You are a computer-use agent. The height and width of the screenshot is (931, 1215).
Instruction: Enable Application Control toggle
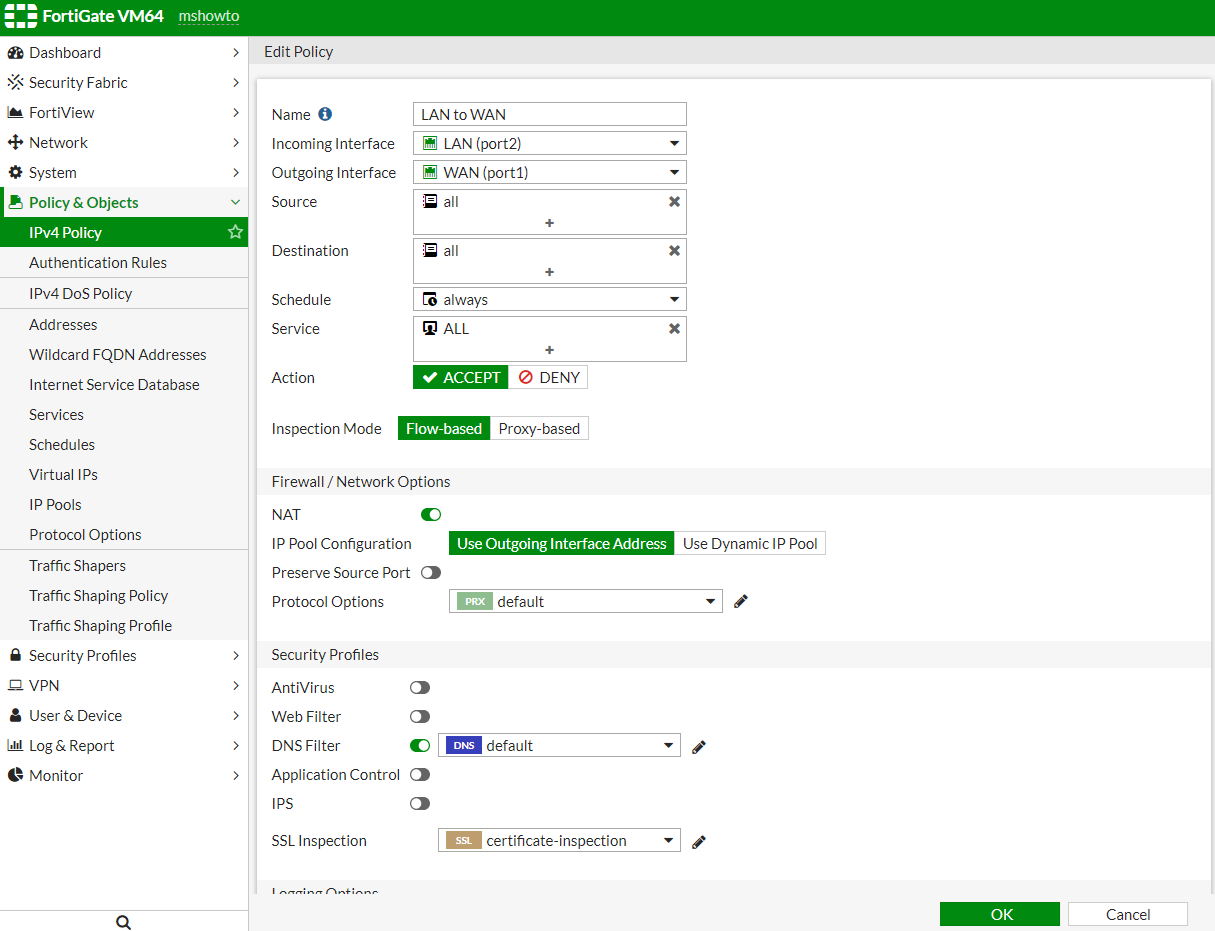(x=420, y=775)
